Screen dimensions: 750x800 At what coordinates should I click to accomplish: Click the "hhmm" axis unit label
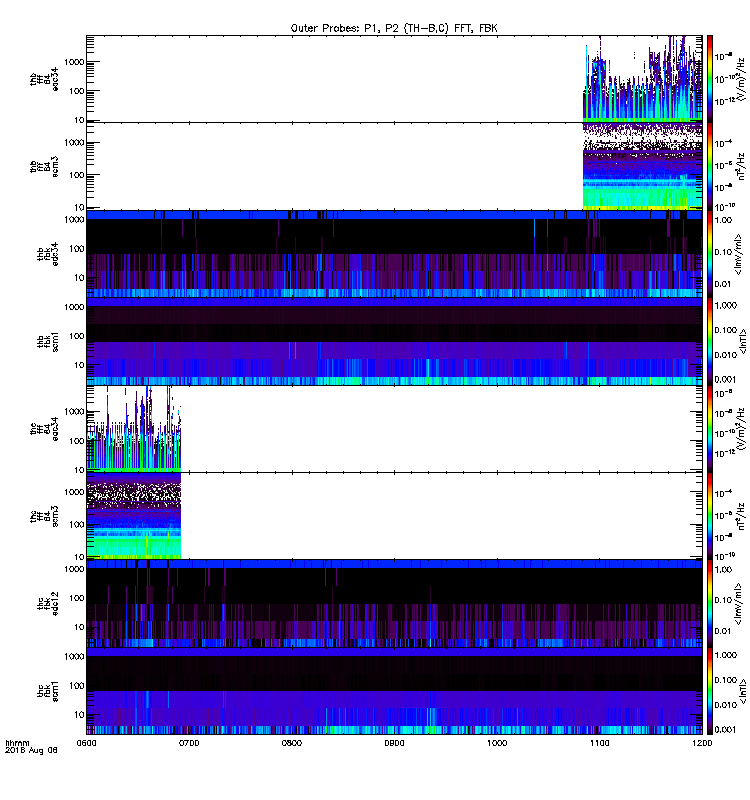pos(17,743)
